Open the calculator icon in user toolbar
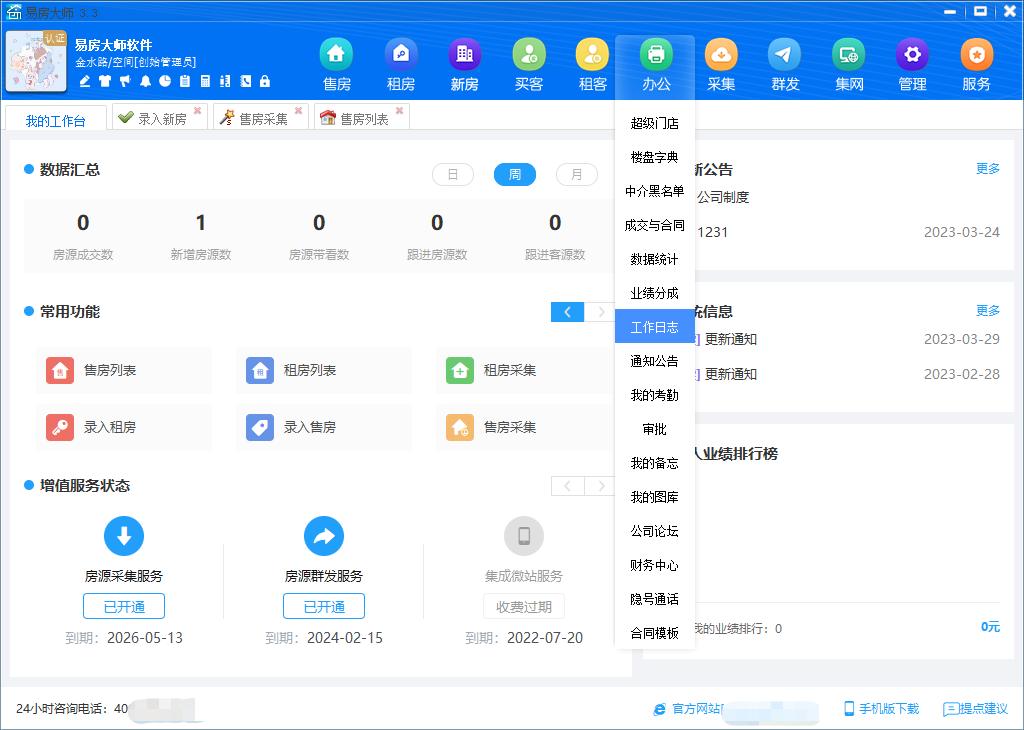 pos(205,81)
